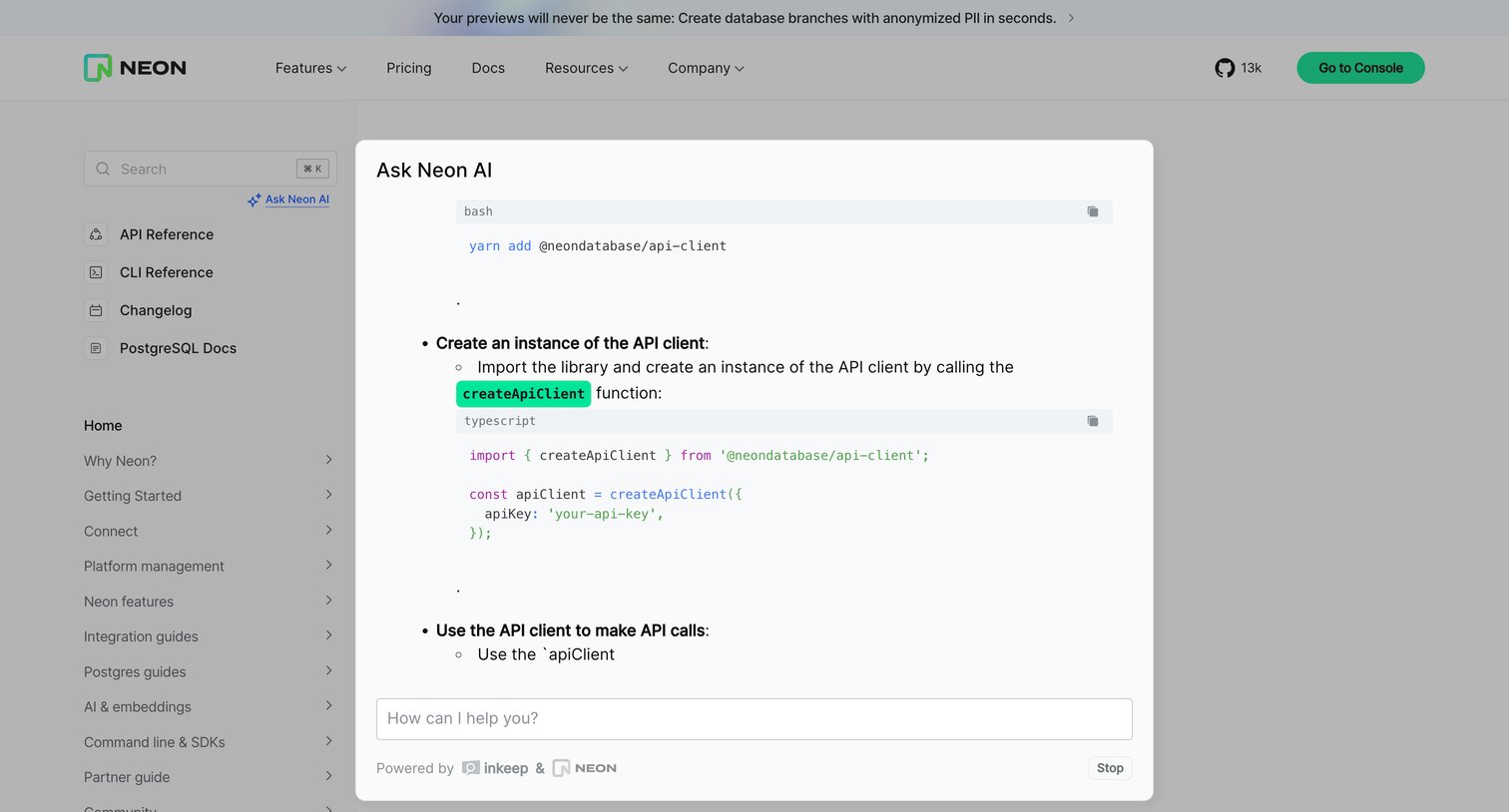This screenshot has height=812, width=1509.
Task: Click the yarn add command text
Action: pos(598,246)
